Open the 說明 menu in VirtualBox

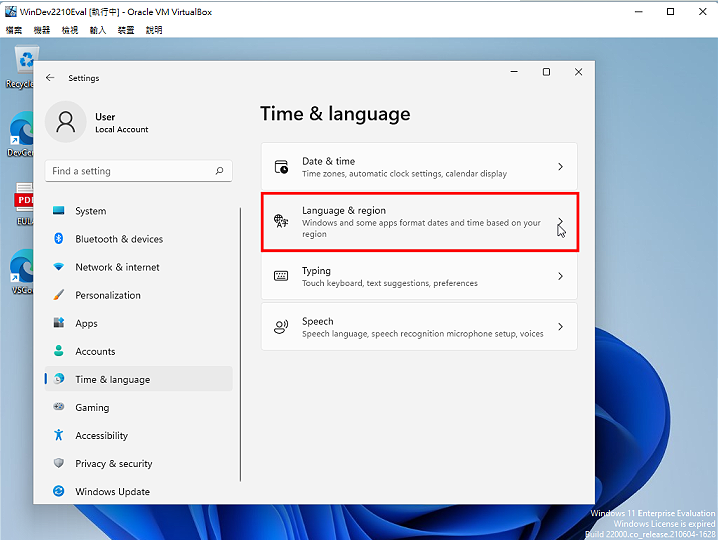click(154, 30)
